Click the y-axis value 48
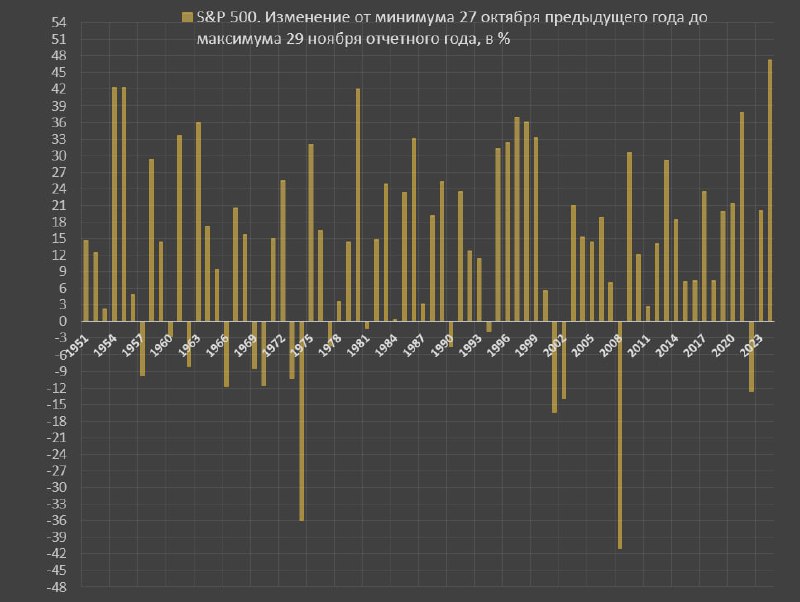800x602 pixels. pyautogui.click(x=59, y=56)
